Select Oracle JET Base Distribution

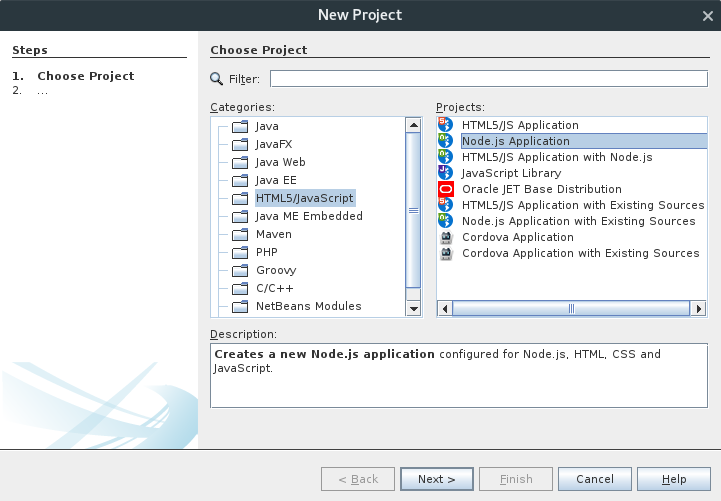click(x=542, y=189)
